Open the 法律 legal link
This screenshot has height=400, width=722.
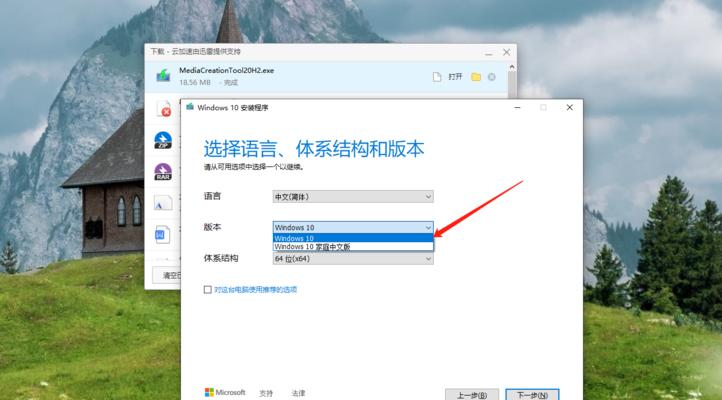(298, 393)
